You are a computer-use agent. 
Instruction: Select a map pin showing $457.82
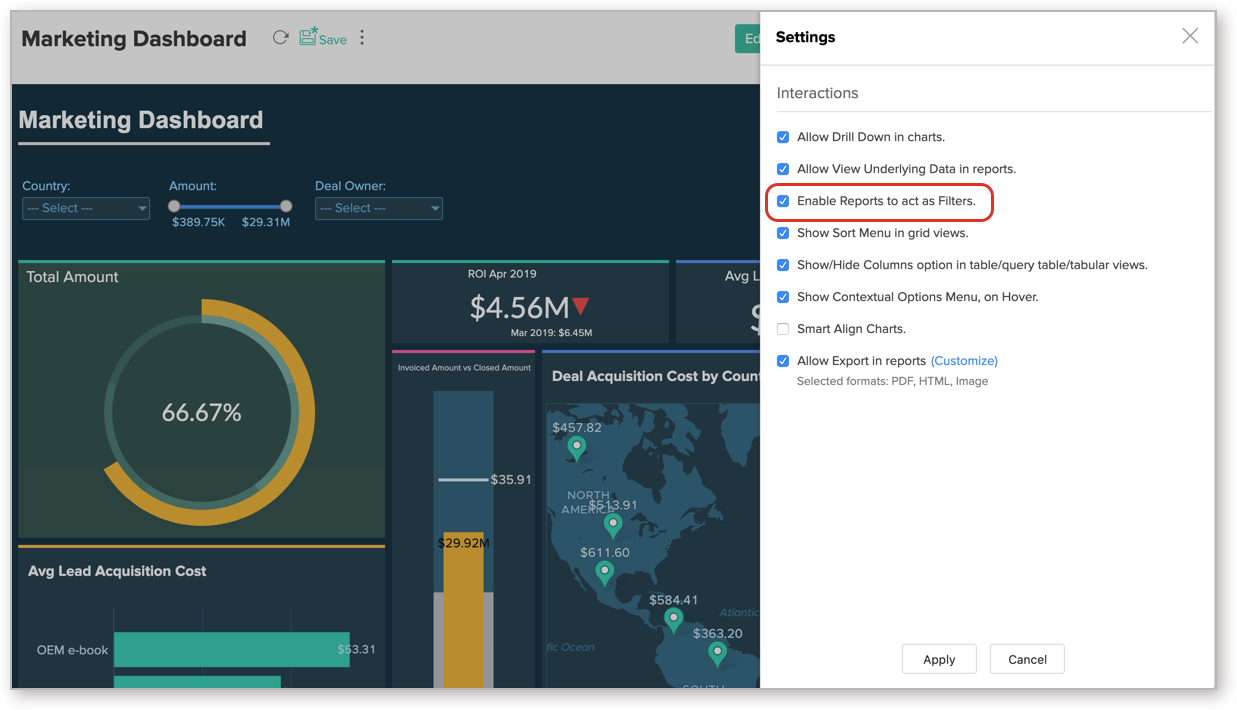[x=576, y=446]
